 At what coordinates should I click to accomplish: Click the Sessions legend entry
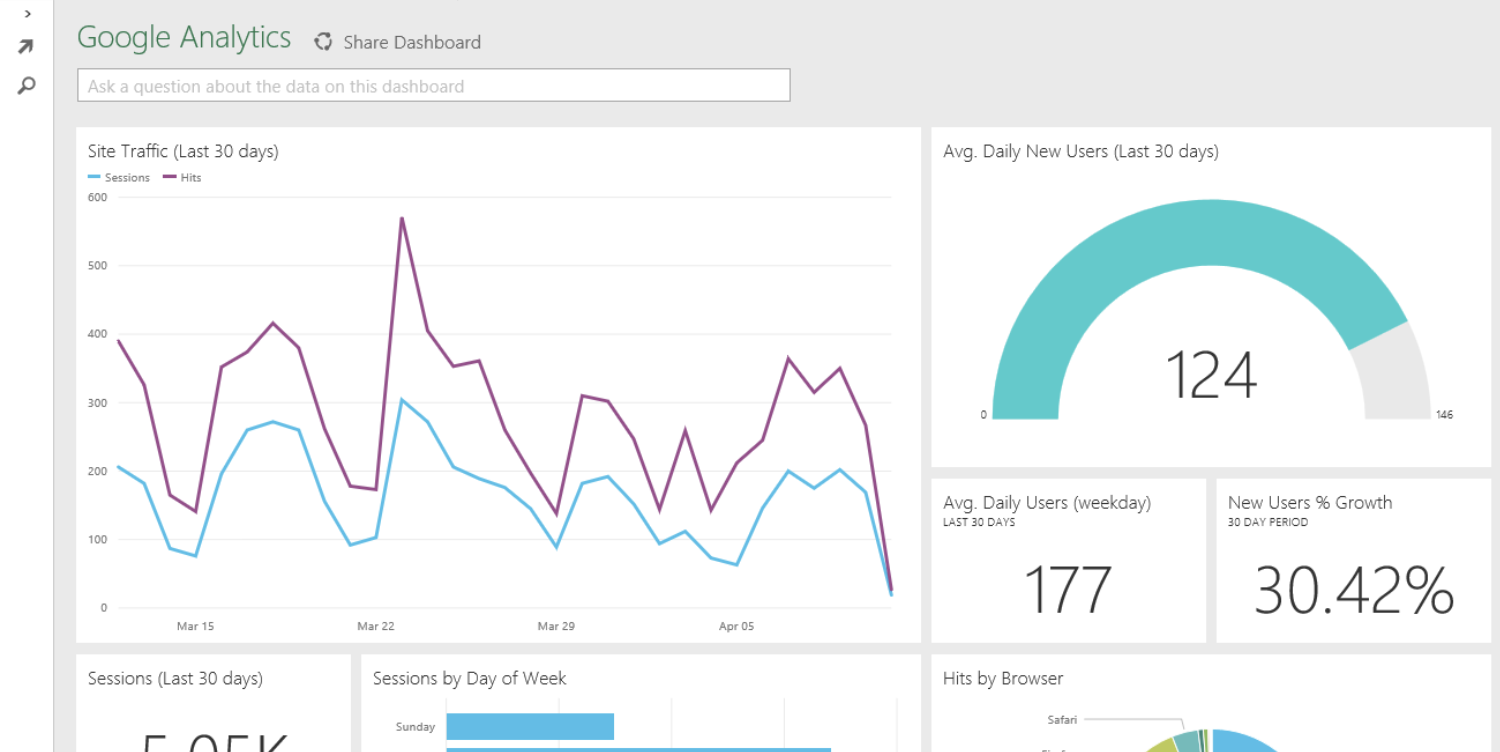(119, 178)
